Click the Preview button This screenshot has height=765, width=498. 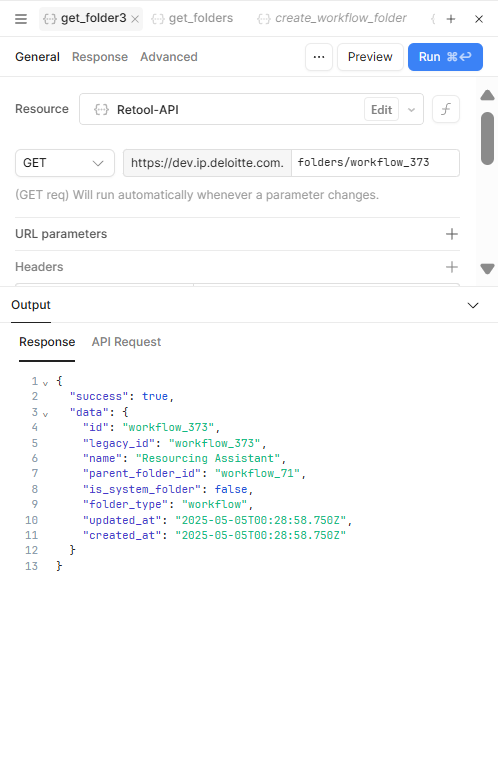pos(370,57)
